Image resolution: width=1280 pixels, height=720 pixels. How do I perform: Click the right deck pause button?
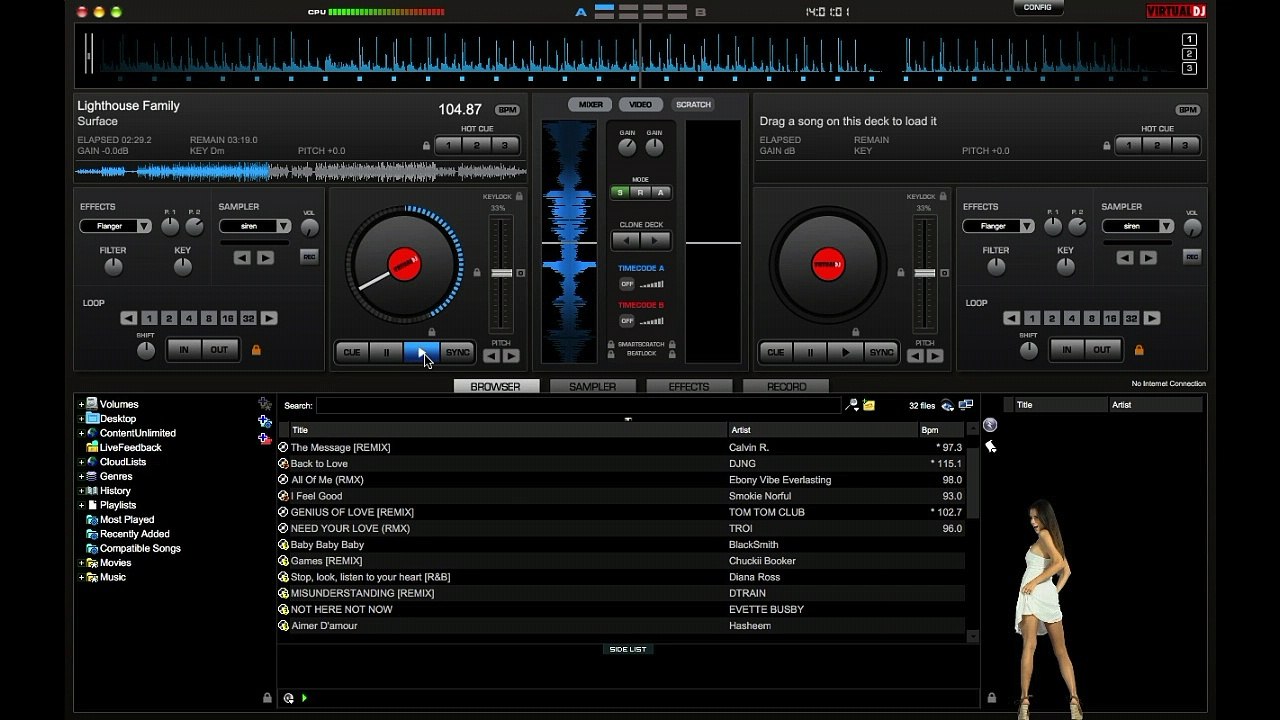pyautogui.click(x=810, y=352)
